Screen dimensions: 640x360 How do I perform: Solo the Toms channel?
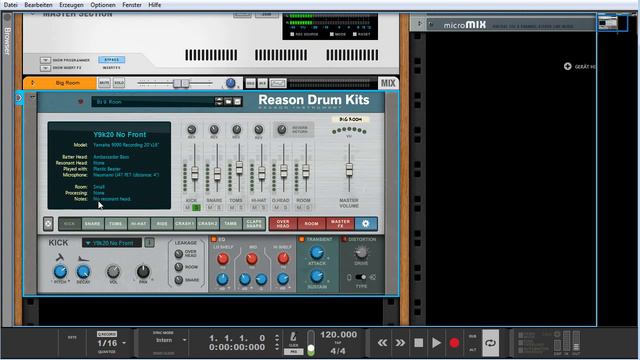(x=241, y=208)
